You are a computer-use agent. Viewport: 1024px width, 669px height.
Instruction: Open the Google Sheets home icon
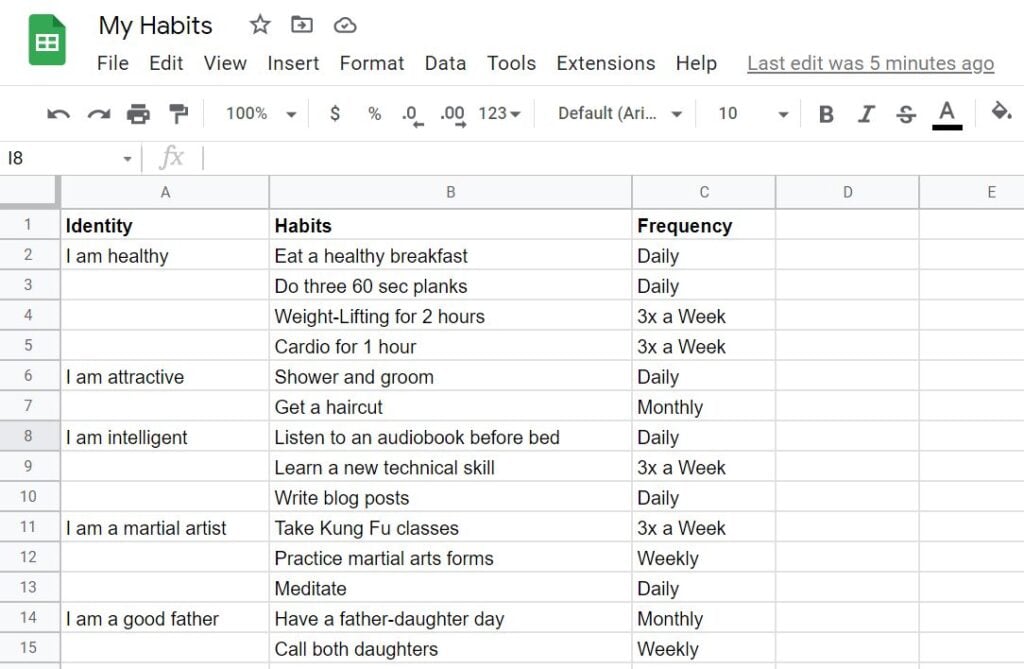[x=47, y=41]
